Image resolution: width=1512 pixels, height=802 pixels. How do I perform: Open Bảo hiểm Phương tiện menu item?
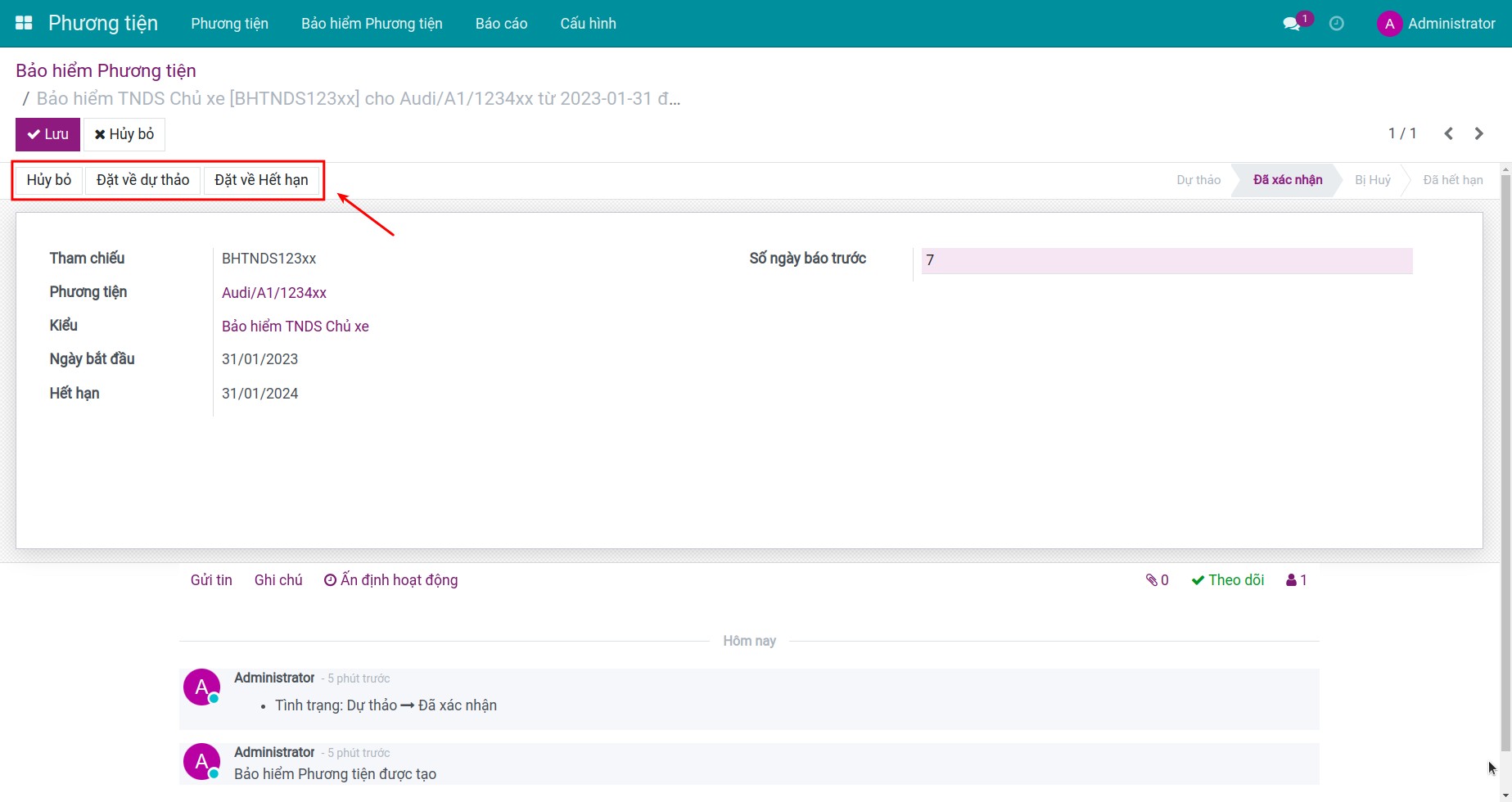(372, 24)
